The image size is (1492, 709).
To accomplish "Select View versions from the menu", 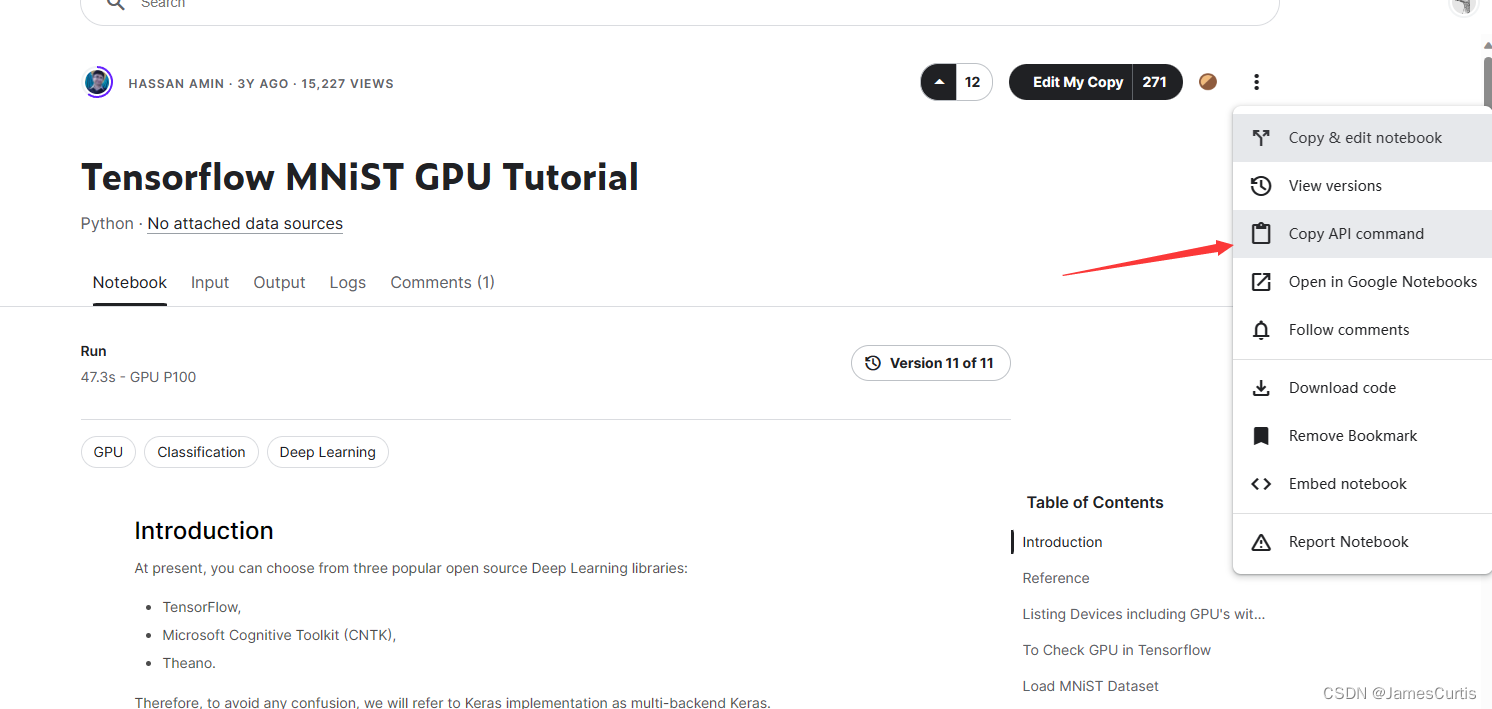I will (1362, 186).
